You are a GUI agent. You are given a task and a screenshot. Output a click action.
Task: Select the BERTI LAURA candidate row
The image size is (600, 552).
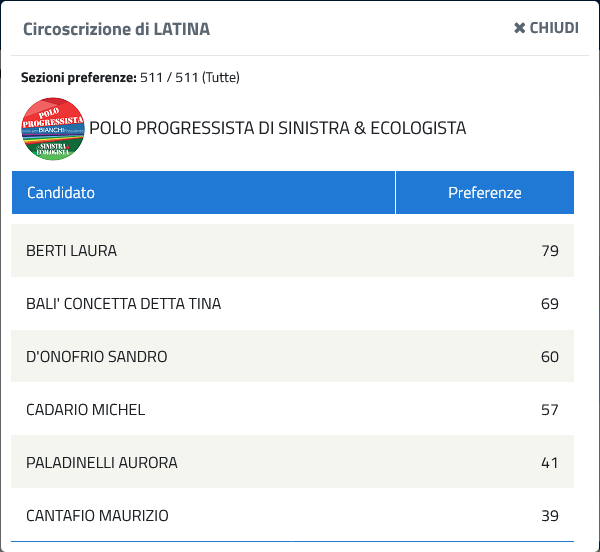point(292,251)
